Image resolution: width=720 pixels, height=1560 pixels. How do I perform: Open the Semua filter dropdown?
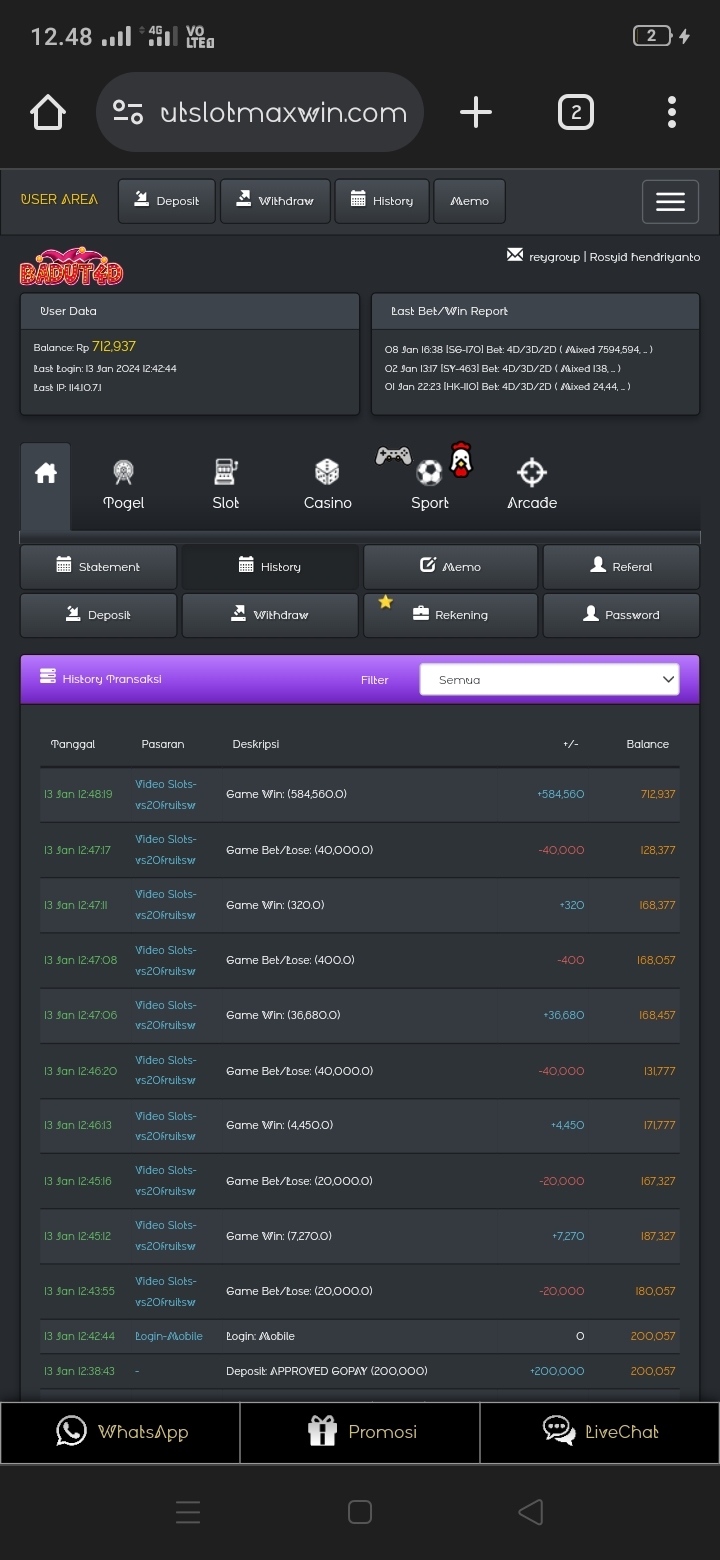click(549, 680)
